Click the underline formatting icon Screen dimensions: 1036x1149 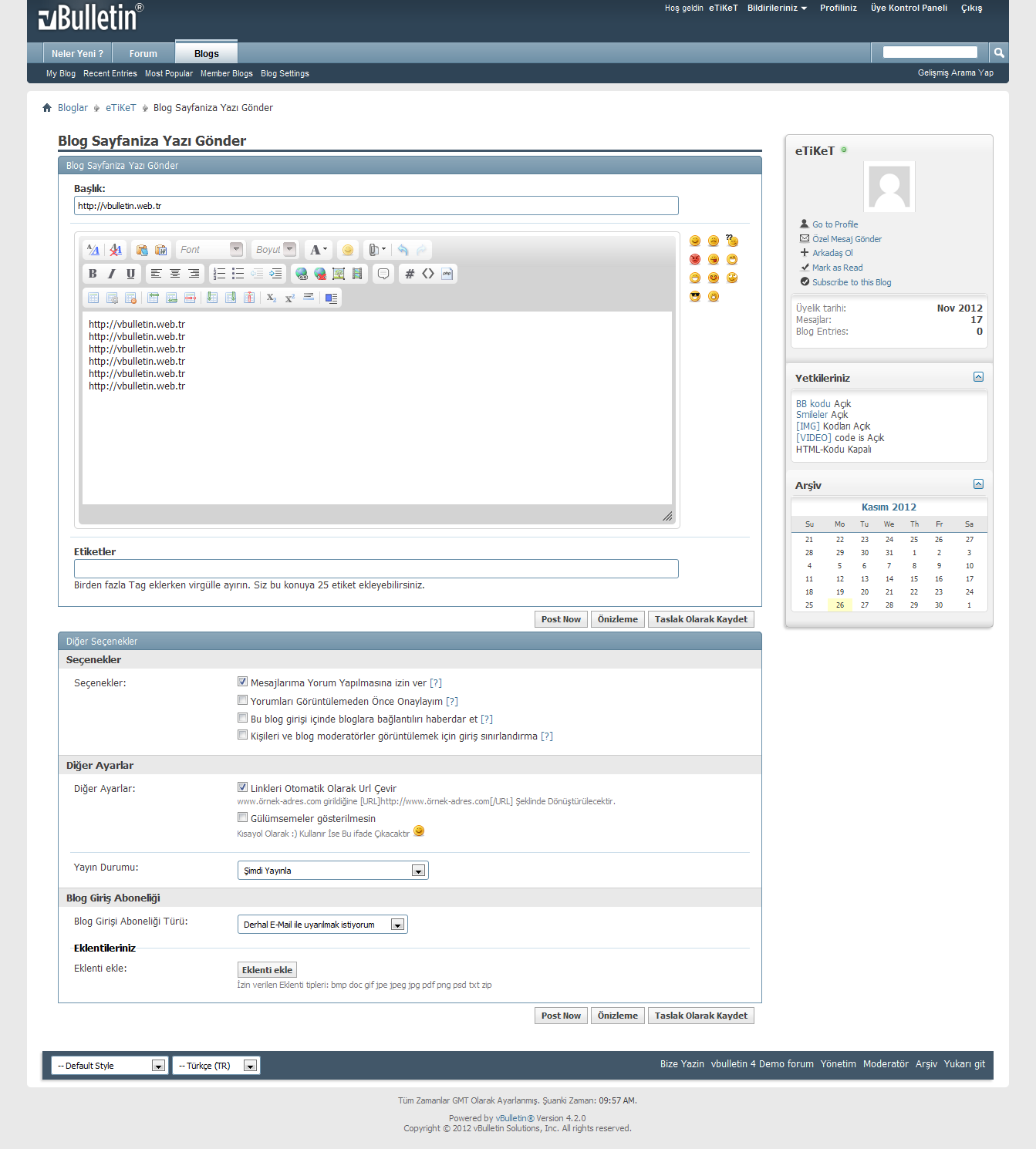coord(130,274)
